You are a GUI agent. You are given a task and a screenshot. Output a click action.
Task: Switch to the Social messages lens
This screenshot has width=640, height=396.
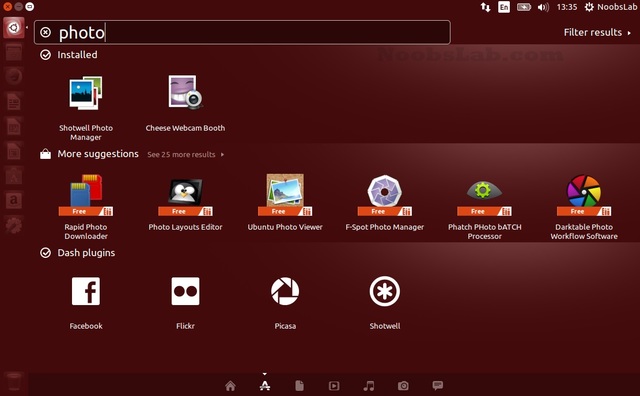438,385
